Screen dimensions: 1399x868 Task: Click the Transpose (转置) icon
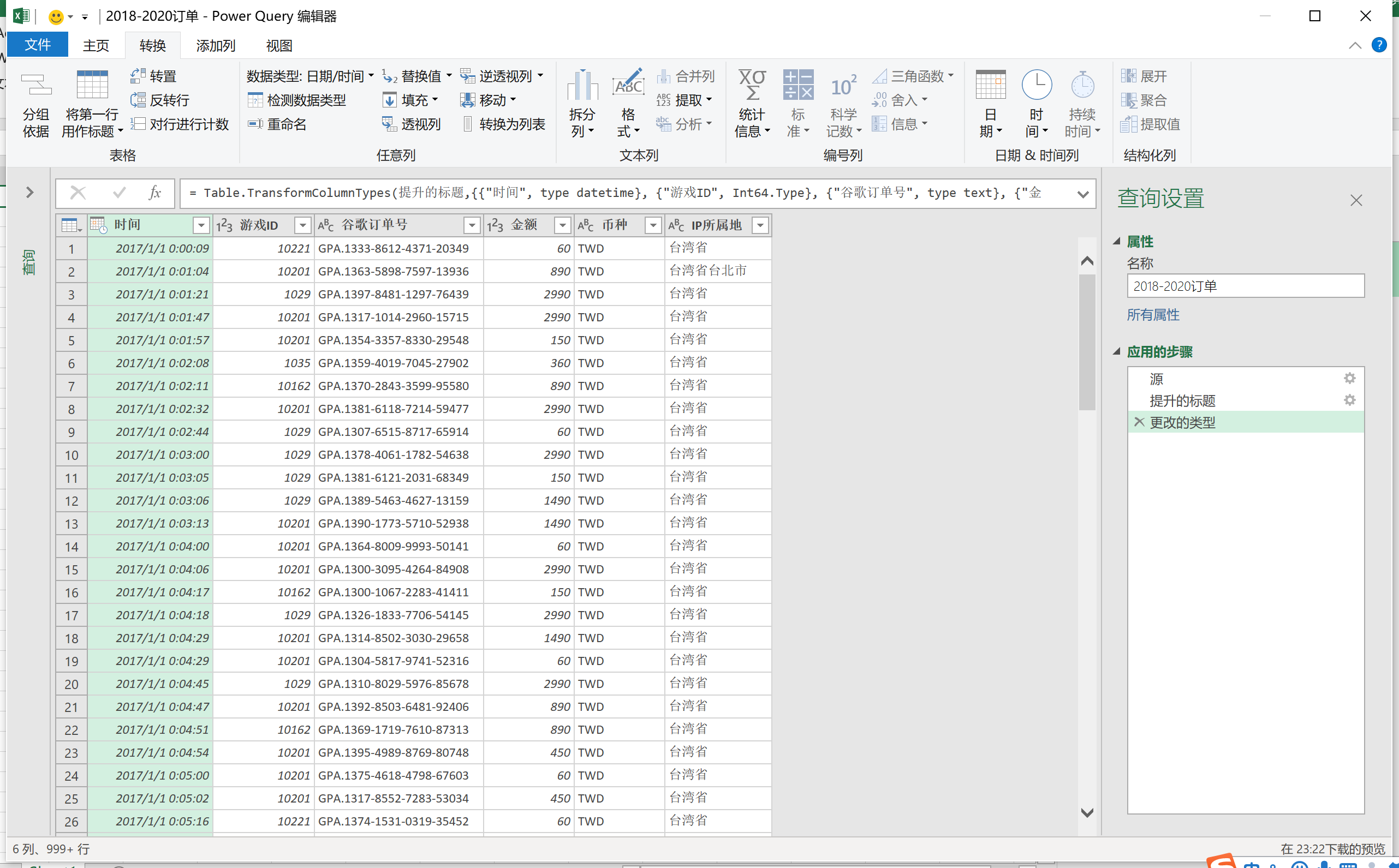(138, 76)
